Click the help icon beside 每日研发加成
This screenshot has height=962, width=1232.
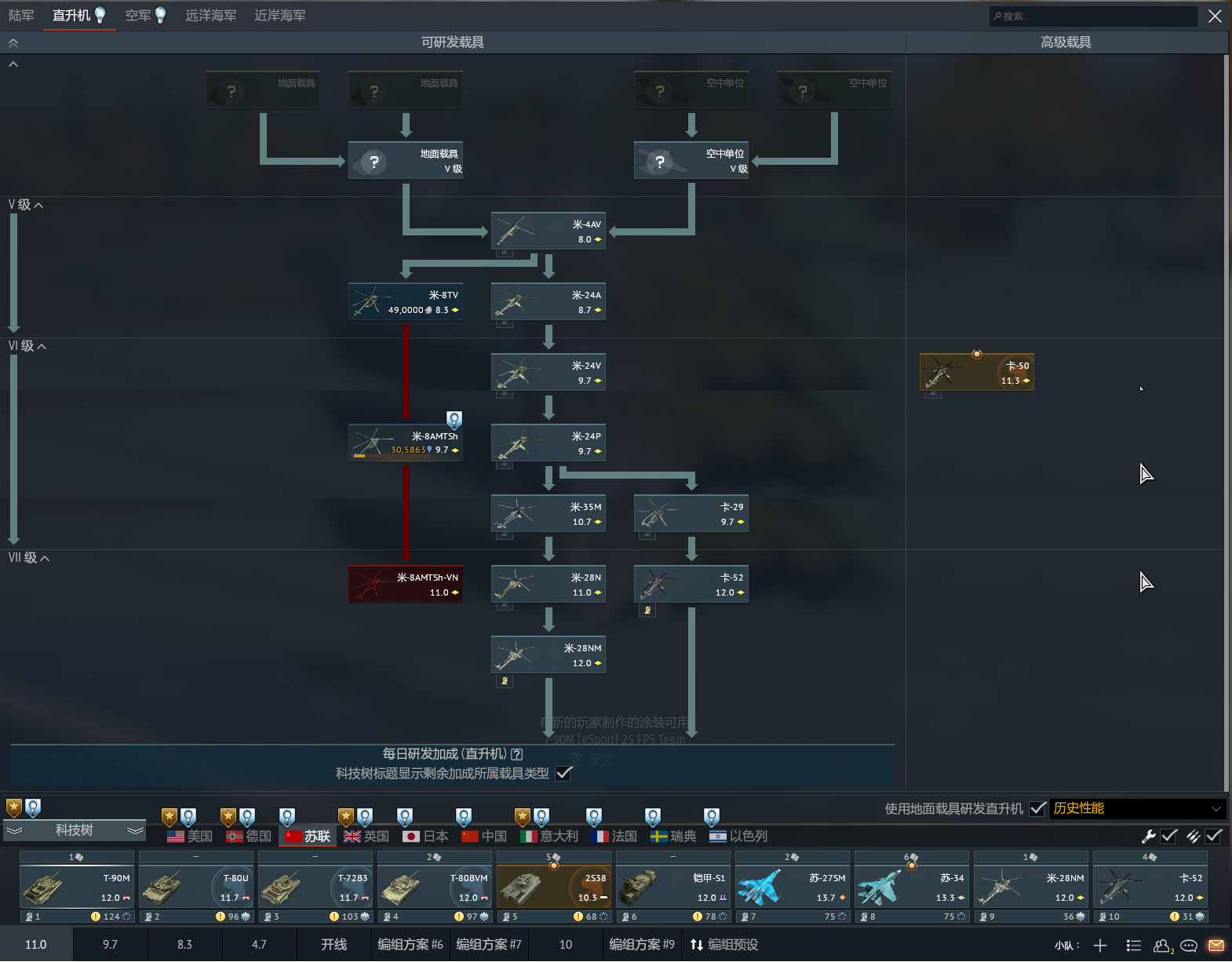516,754
